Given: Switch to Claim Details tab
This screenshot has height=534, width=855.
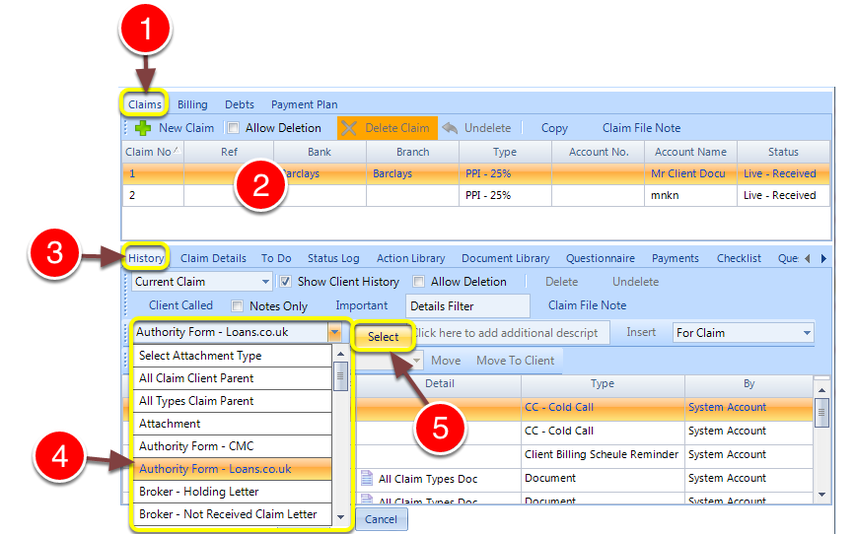Looking at the screenshot, I should [213, 258].
